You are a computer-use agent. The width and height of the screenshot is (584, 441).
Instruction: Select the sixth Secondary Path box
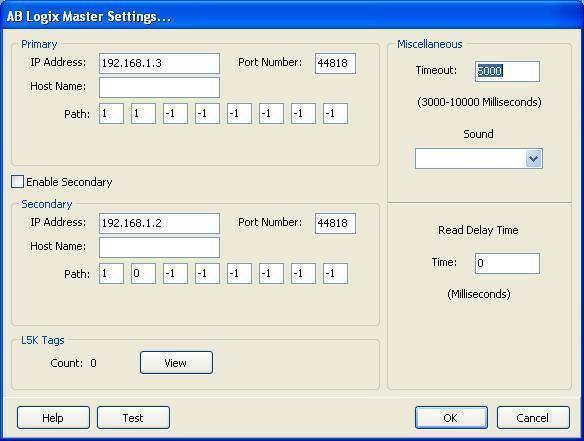tap(272, 274)
